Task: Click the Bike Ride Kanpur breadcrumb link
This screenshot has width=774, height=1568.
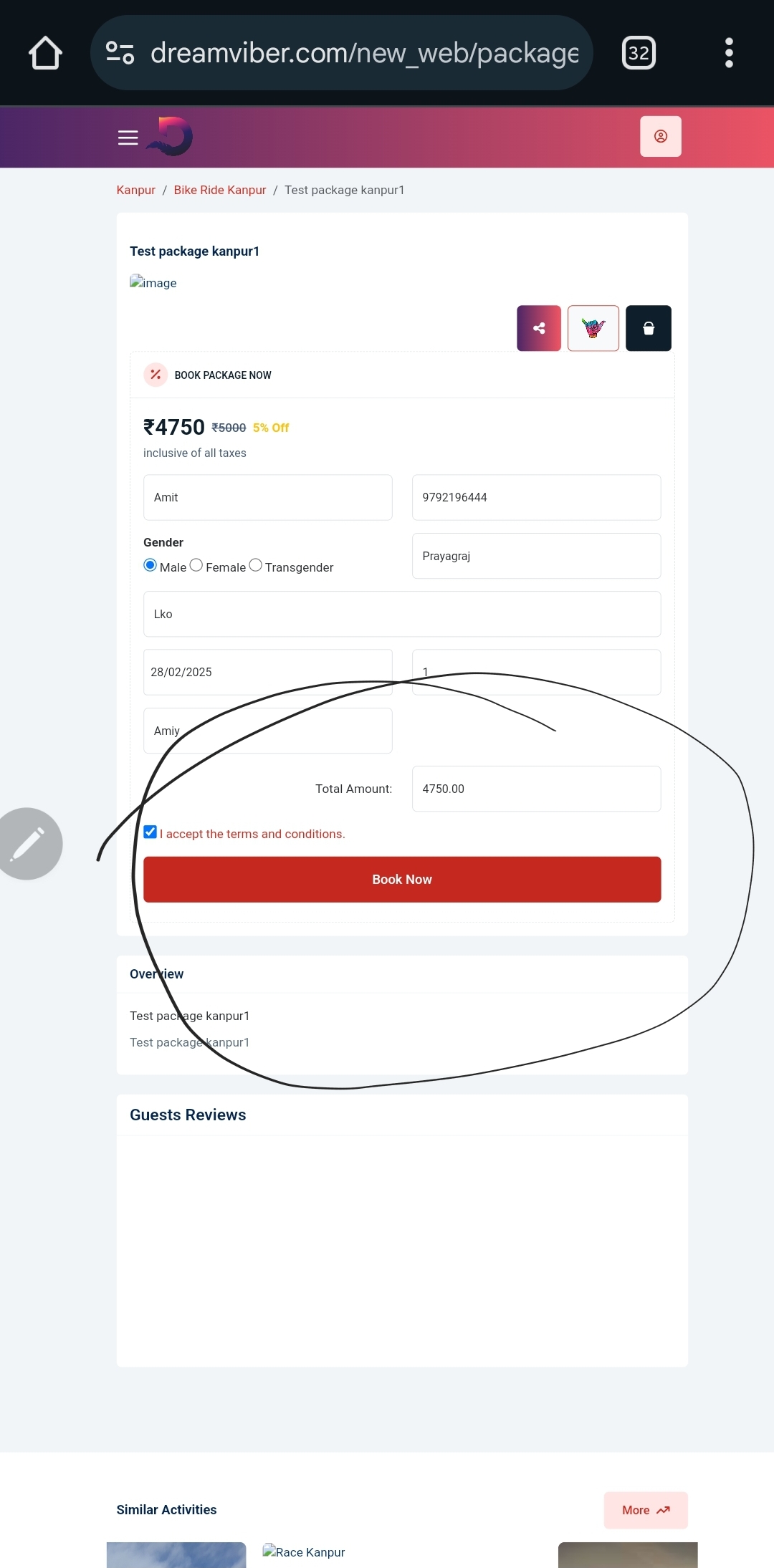Action: pyautogui.click(x=220, y=190)
